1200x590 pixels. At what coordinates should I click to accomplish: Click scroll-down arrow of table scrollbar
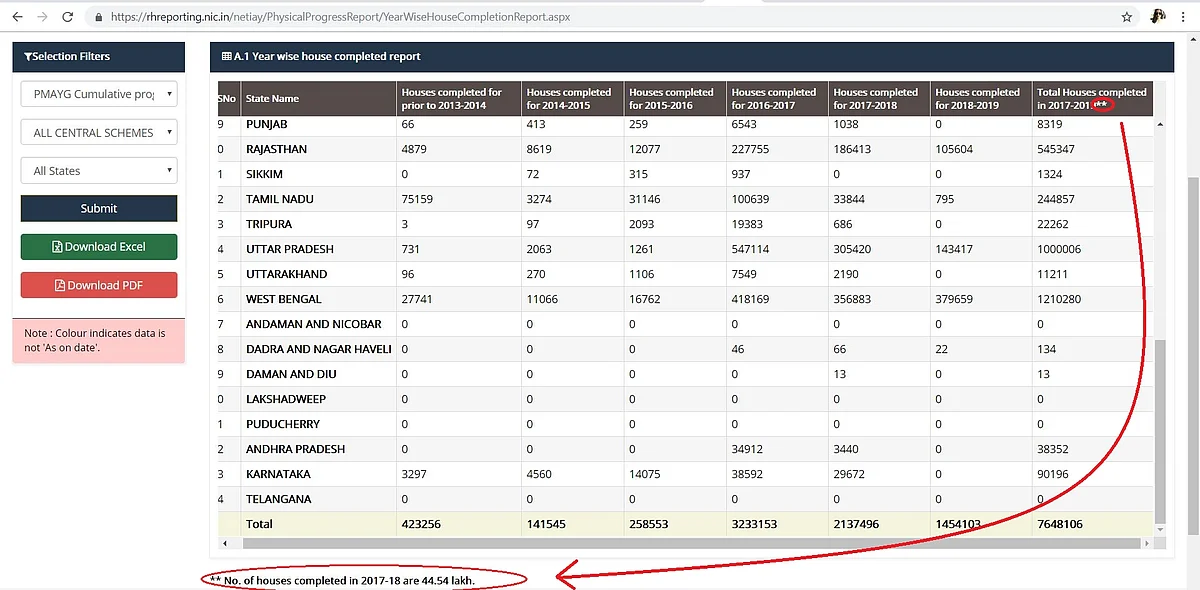[1160, 529]
